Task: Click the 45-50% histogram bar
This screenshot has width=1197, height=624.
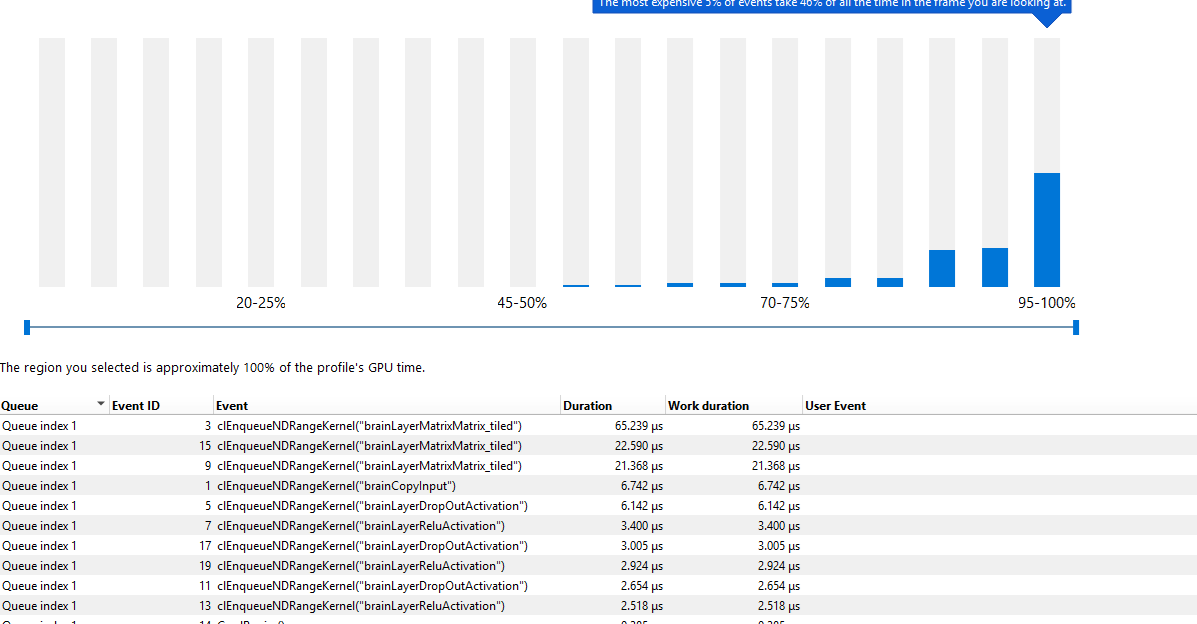Action: coord(523,162)
